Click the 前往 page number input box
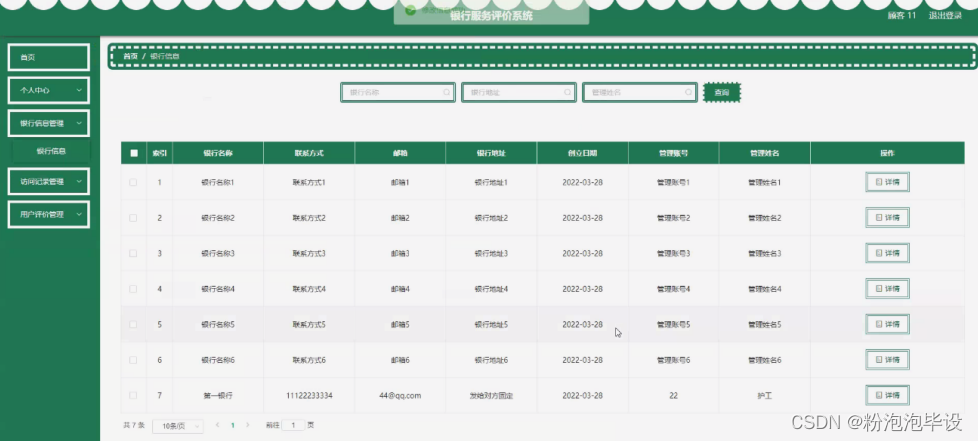This screenshot has width=978, height=441. click(293, 425)
